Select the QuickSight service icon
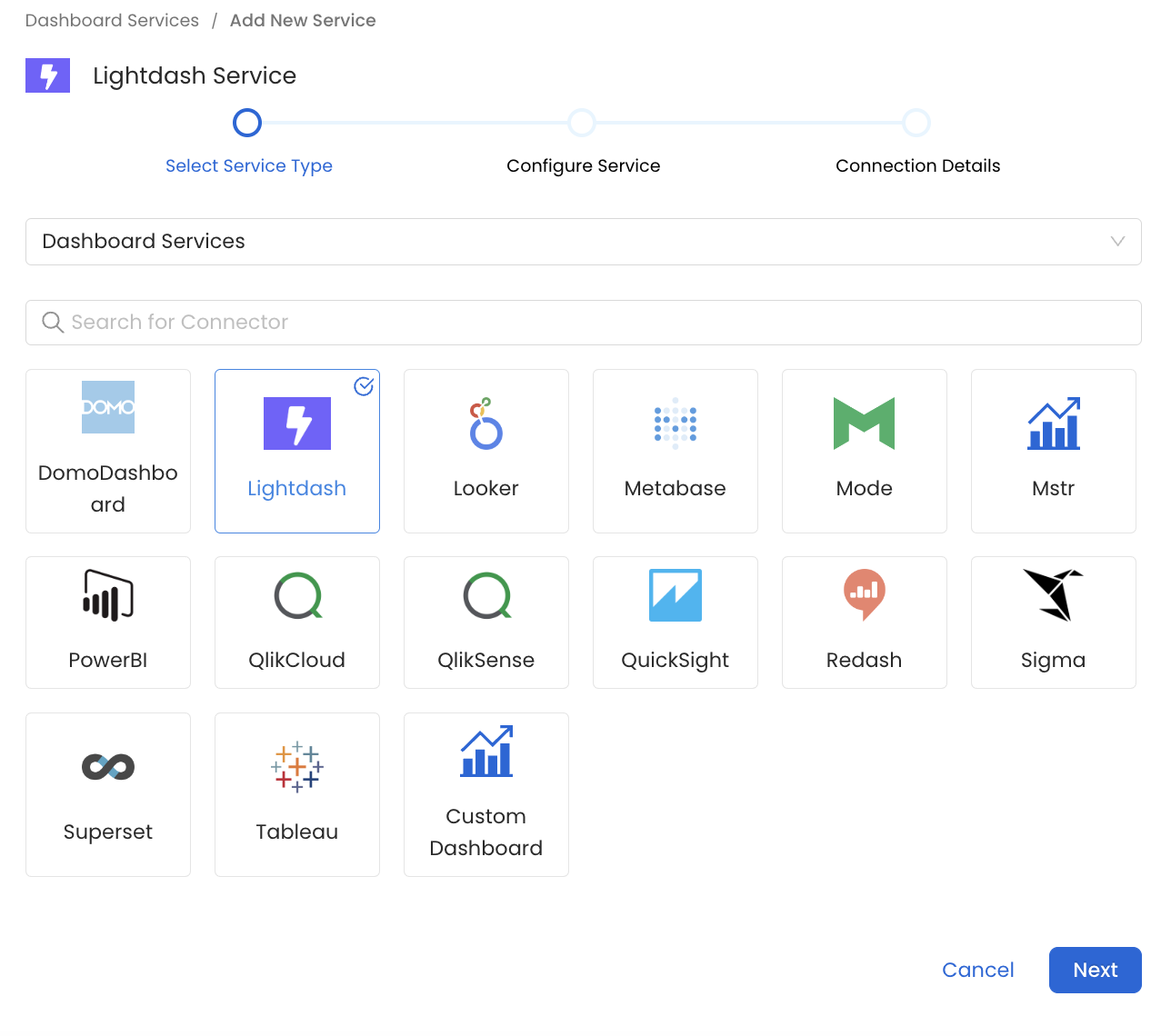Image resolution: width=1171 pixels, height=1036 pixels. (675, 595)
